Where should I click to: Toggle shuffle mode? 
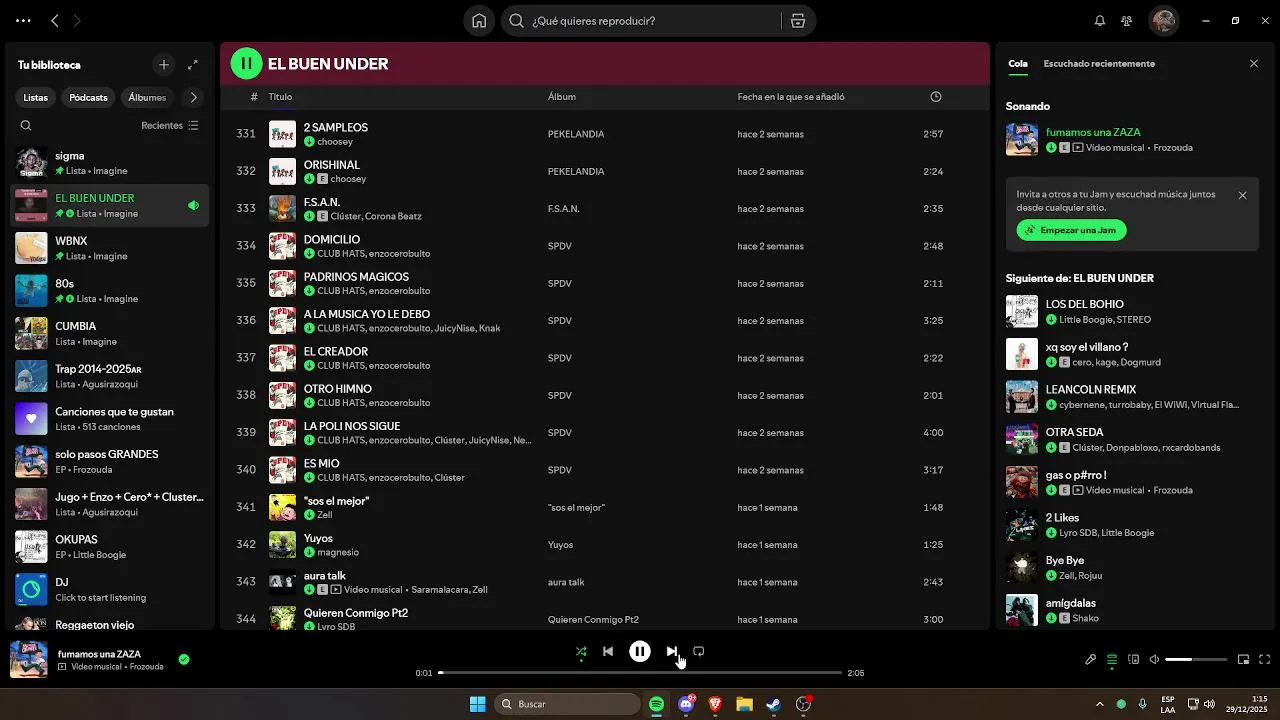click(581, 652)
